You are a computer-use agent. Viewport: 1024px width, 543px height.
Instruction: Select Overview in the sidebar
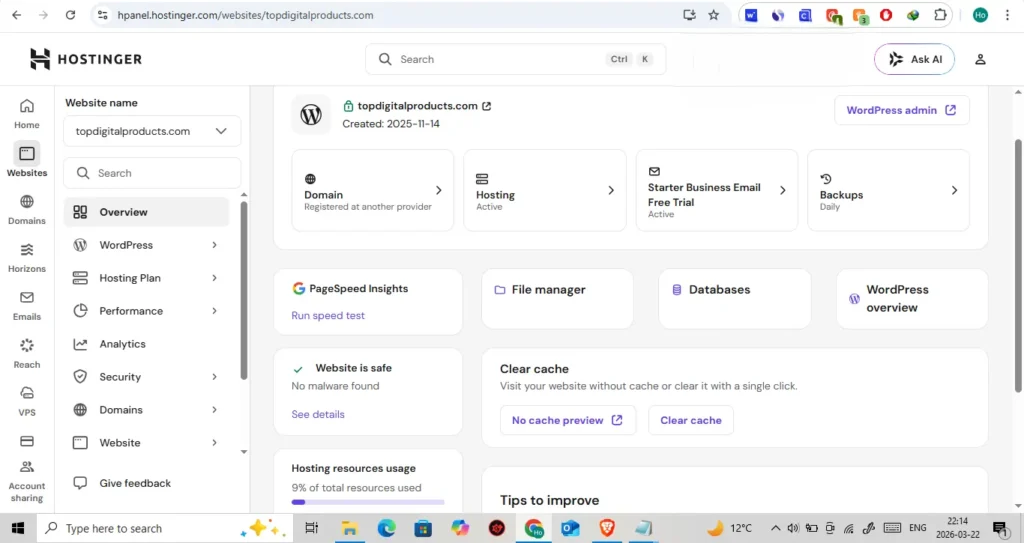pos(146,212)
